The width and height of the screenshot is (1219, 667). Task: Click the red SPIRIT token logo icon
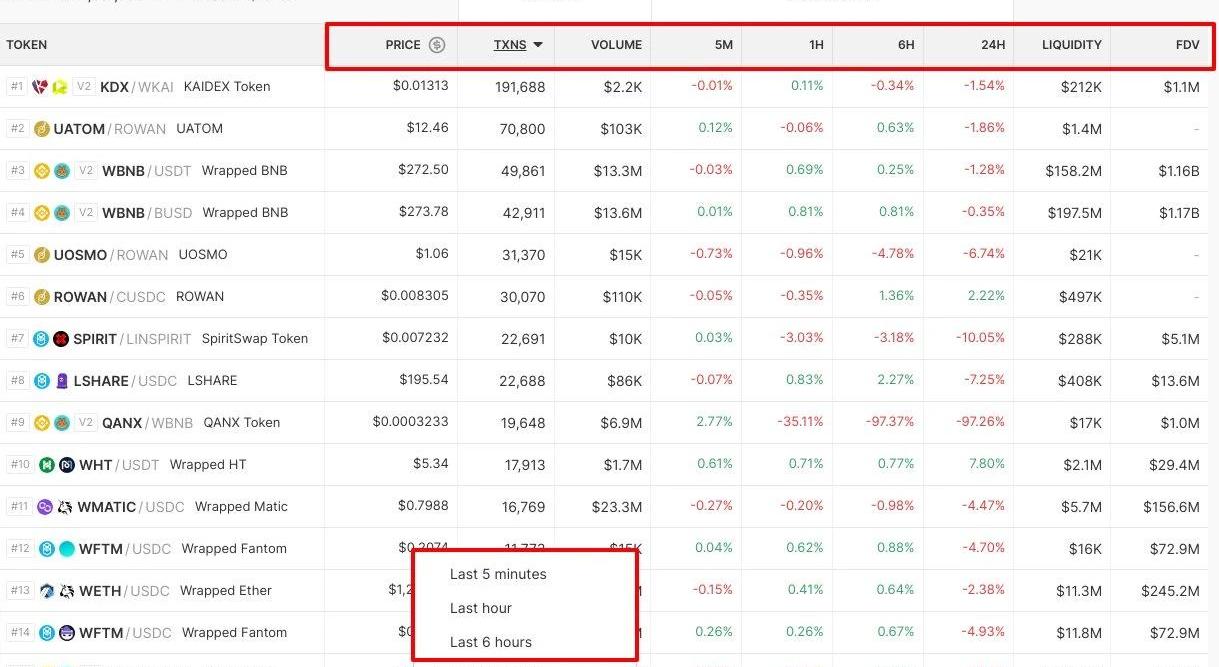point(61,339)
